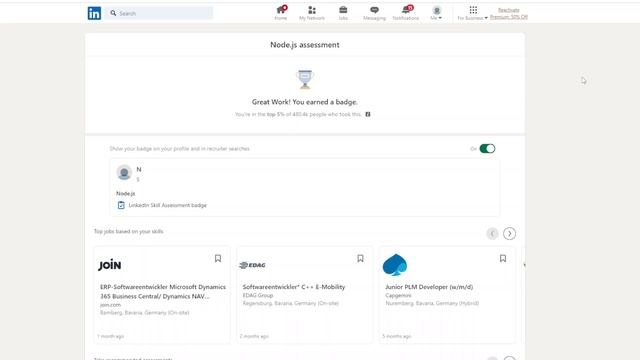640x360 pixels.
Task: Click the EDAG company logo
Action: point(252,265)
